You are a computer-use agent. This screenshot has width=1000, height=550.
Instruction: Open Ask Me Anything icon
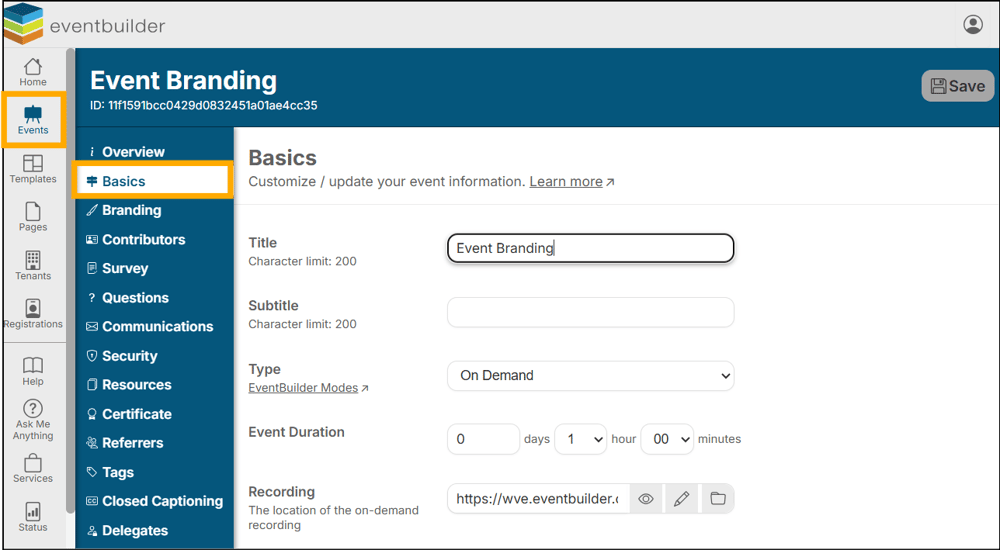tap(33, 420)
